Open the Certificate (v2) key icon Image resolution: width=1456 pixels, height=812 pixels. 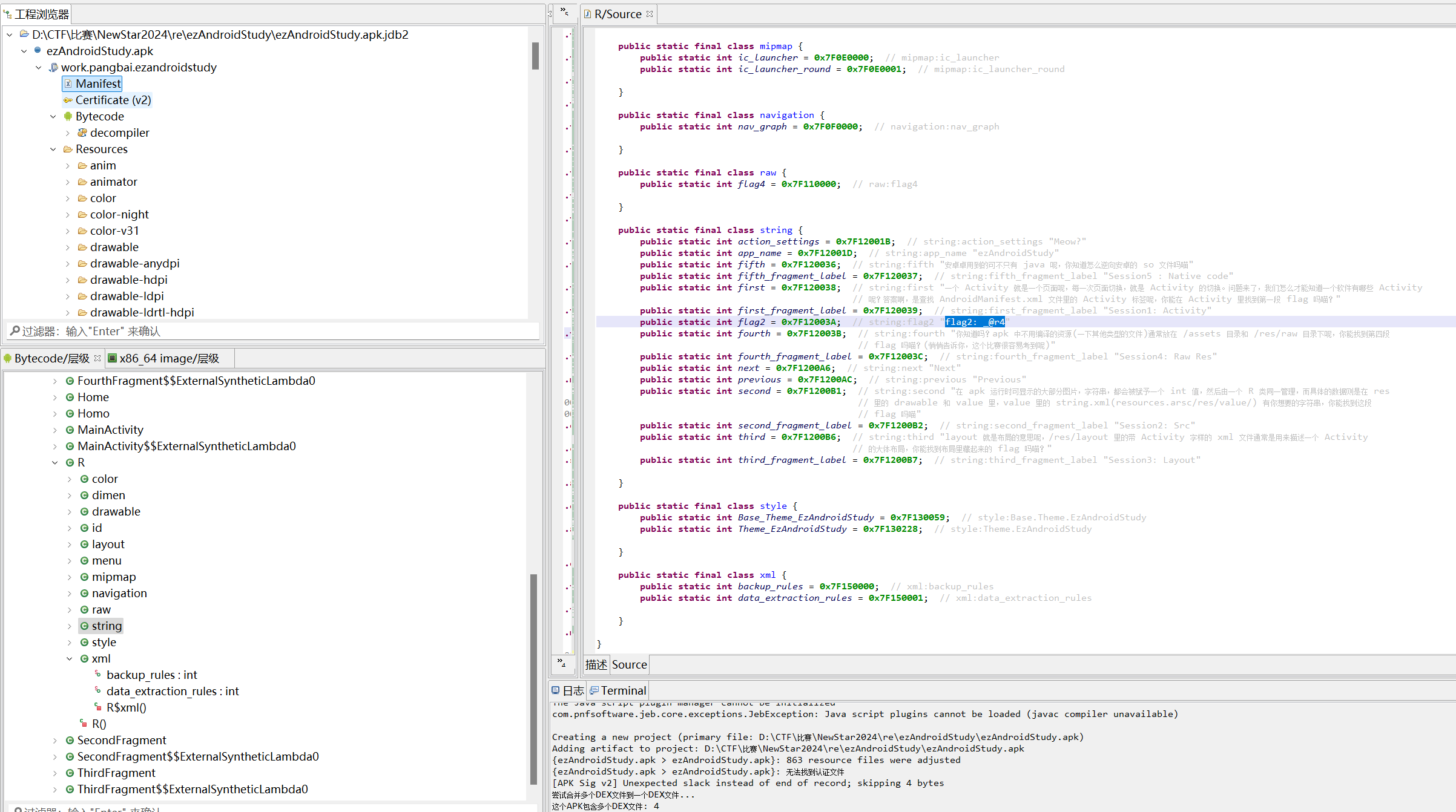(x=68, y=100)
